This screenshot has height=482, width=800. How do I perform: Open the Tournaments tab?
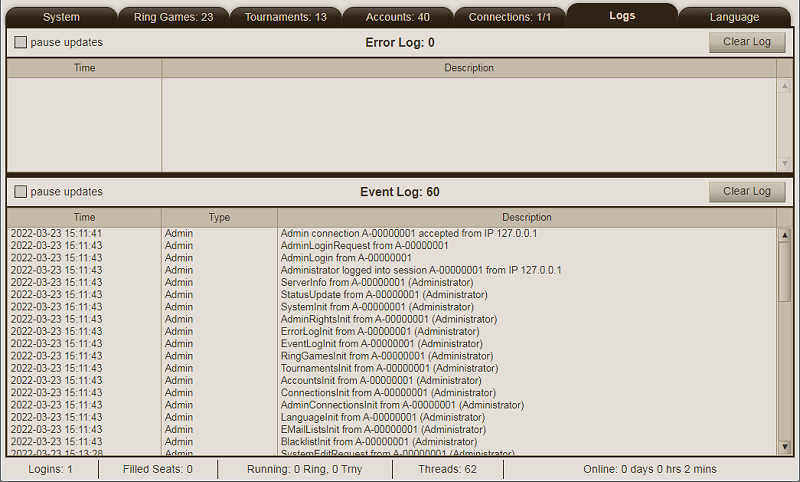click(x=286, y=17)
